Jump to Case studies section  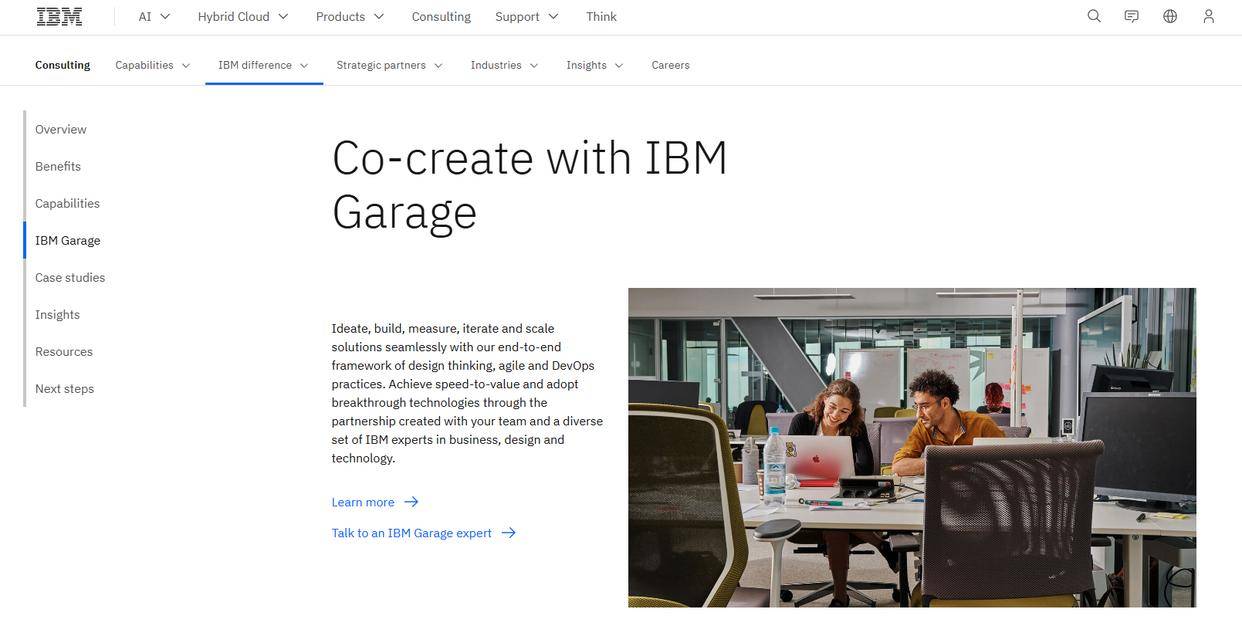coord(70,277)
